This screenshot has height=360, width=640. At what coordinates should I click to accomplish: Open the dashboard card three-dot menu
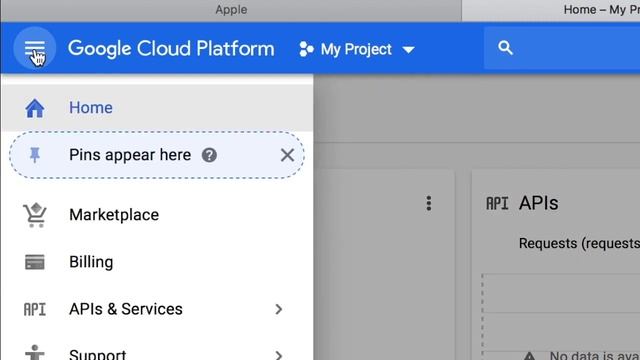[x=429, y=203]
